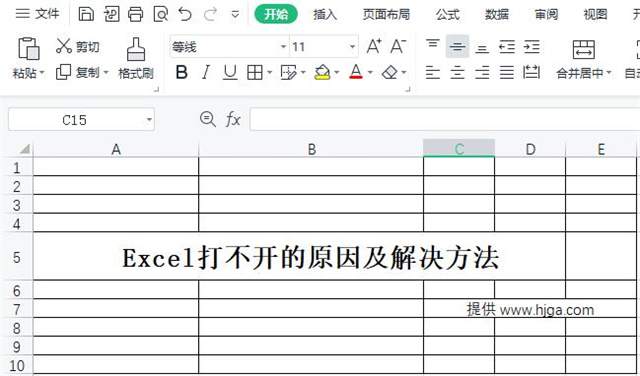Screen dimensions: 640x376
Task: Align text left
Action: click(x=433, y=73)
